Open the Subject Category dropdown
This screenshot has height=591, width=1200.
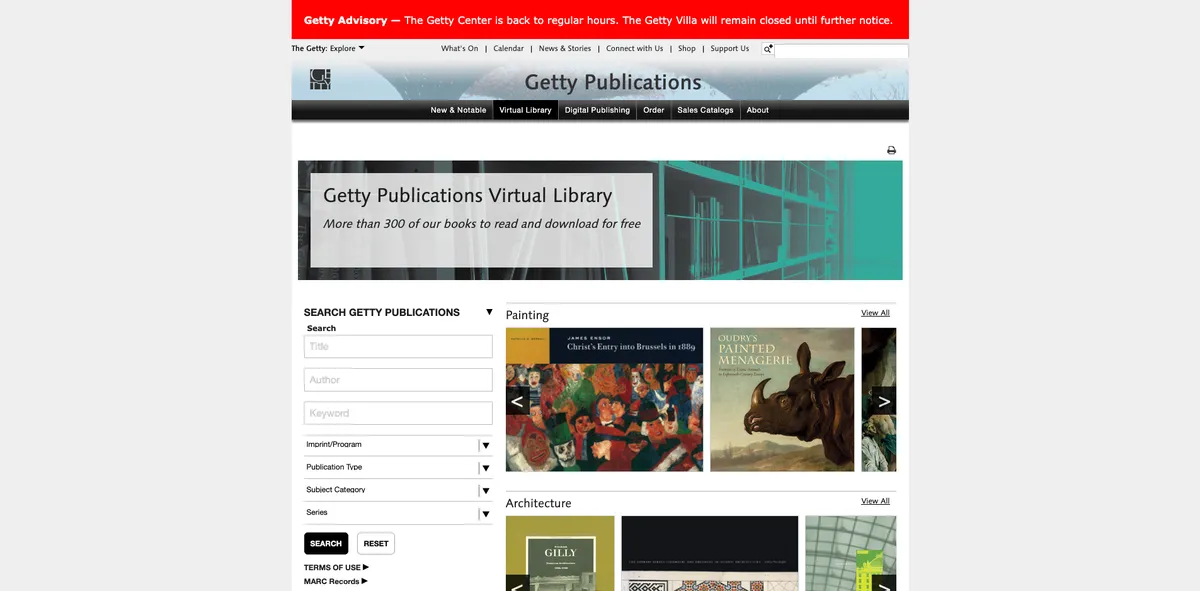[398, 490]
